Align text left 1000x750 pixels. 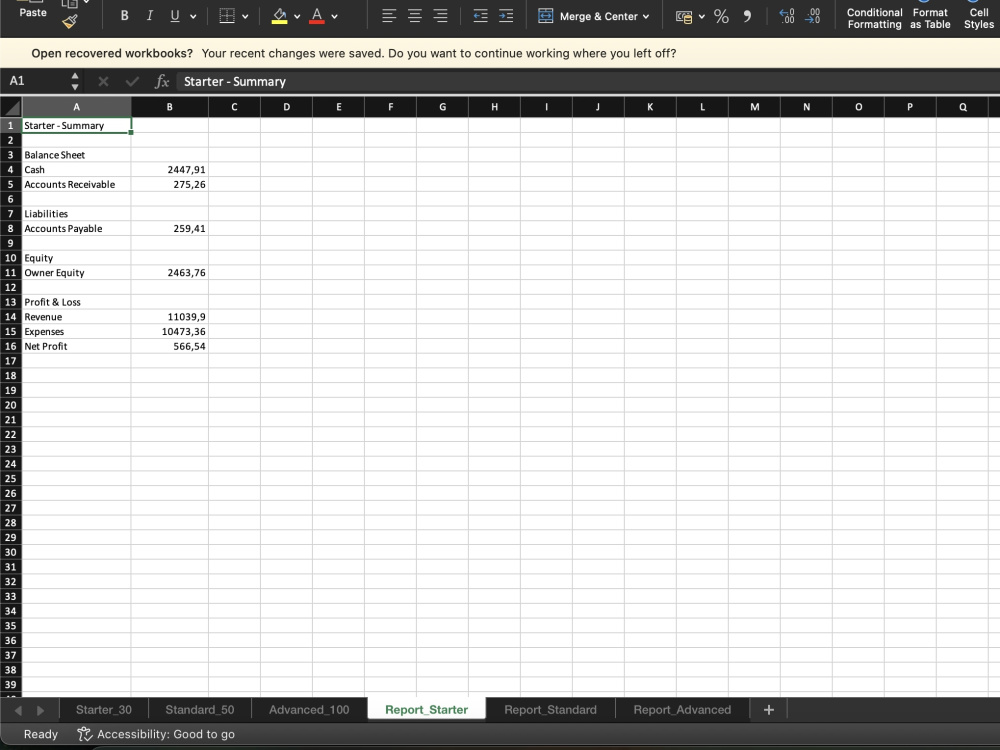(x=389, y=16)
